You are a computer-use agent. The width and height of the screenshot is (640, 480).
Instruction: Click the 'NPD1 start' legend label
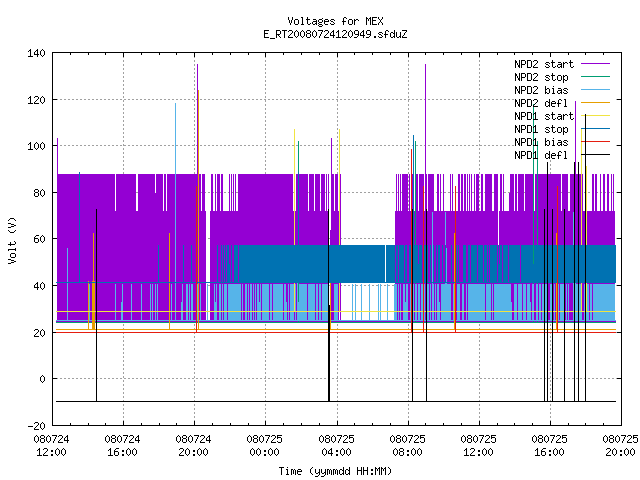[544, 116]
